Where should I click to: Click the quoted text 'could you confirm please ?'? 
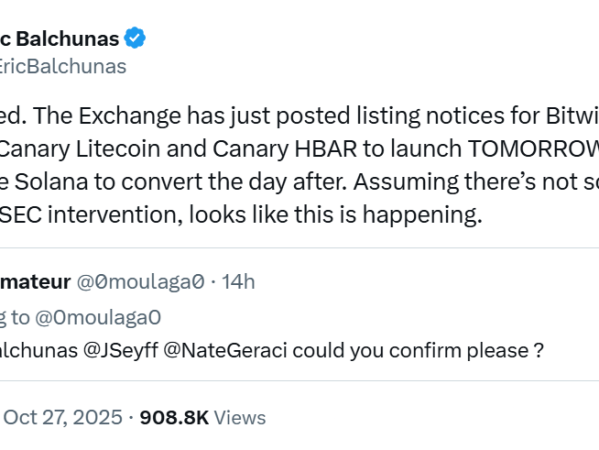coord(418,351)
